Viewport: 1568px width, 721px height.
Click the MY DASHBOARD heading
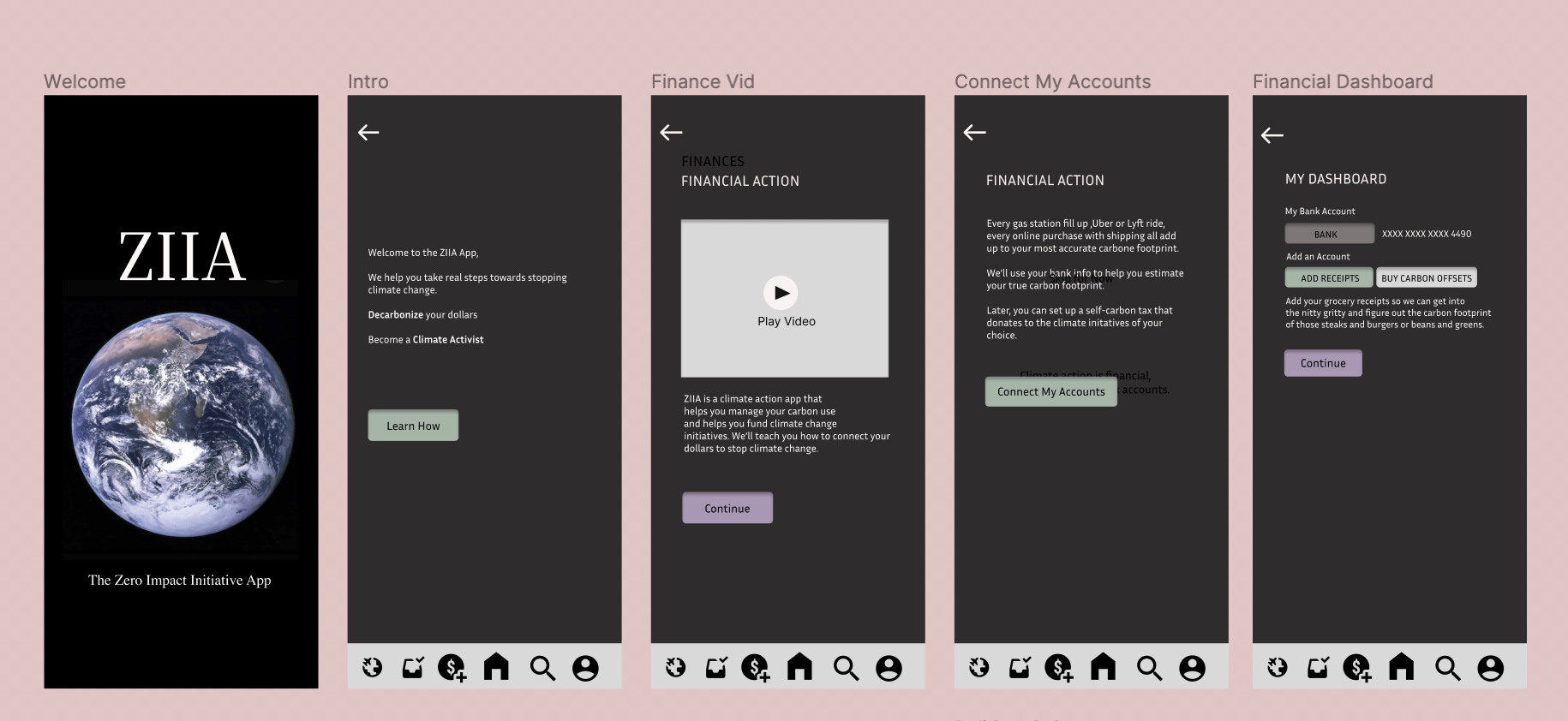click(1336, 179)
